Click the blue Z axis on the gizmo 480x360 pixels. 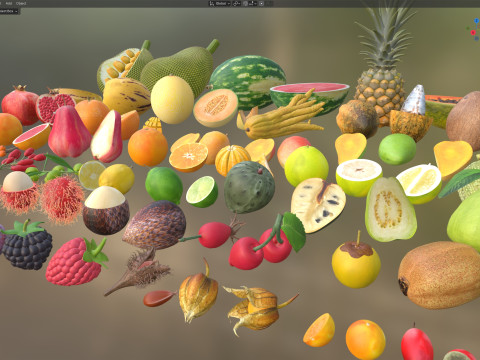[x=477, y=21]
